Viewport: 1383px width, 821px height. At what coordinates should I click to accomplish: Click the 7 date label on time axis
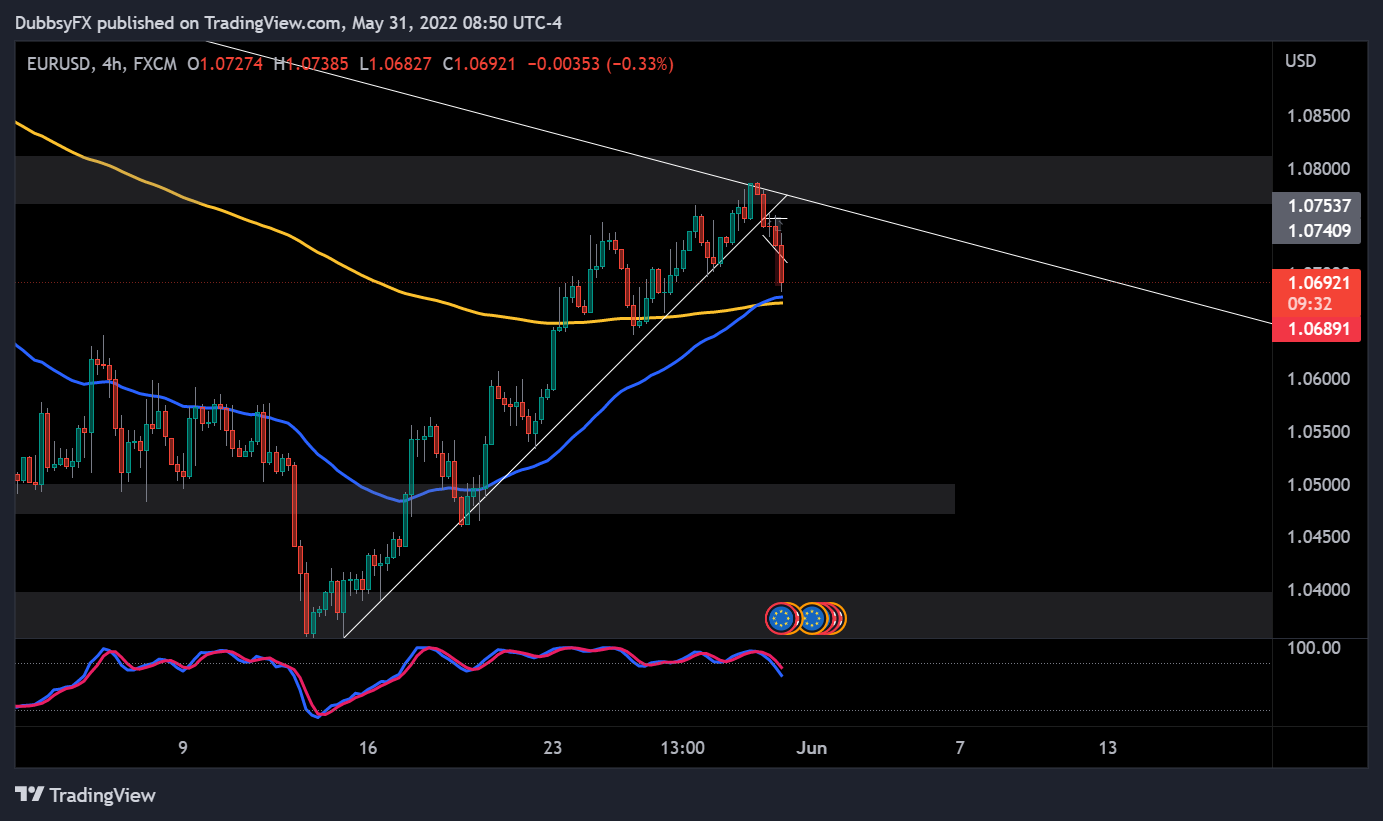pyautogui.click(x=960, y=748)
